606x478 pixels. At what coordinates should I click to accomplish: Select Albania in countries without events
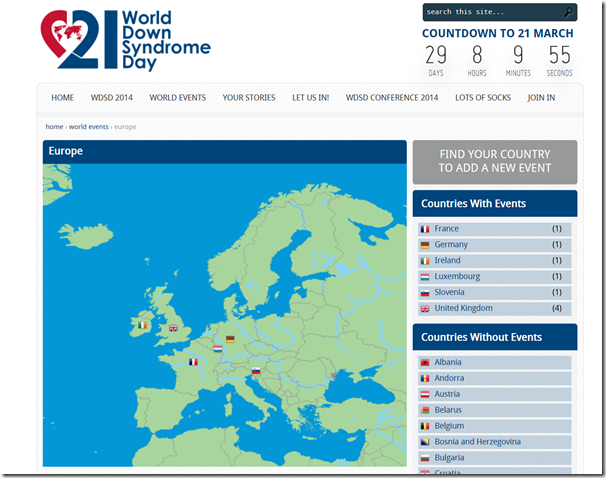495,362
